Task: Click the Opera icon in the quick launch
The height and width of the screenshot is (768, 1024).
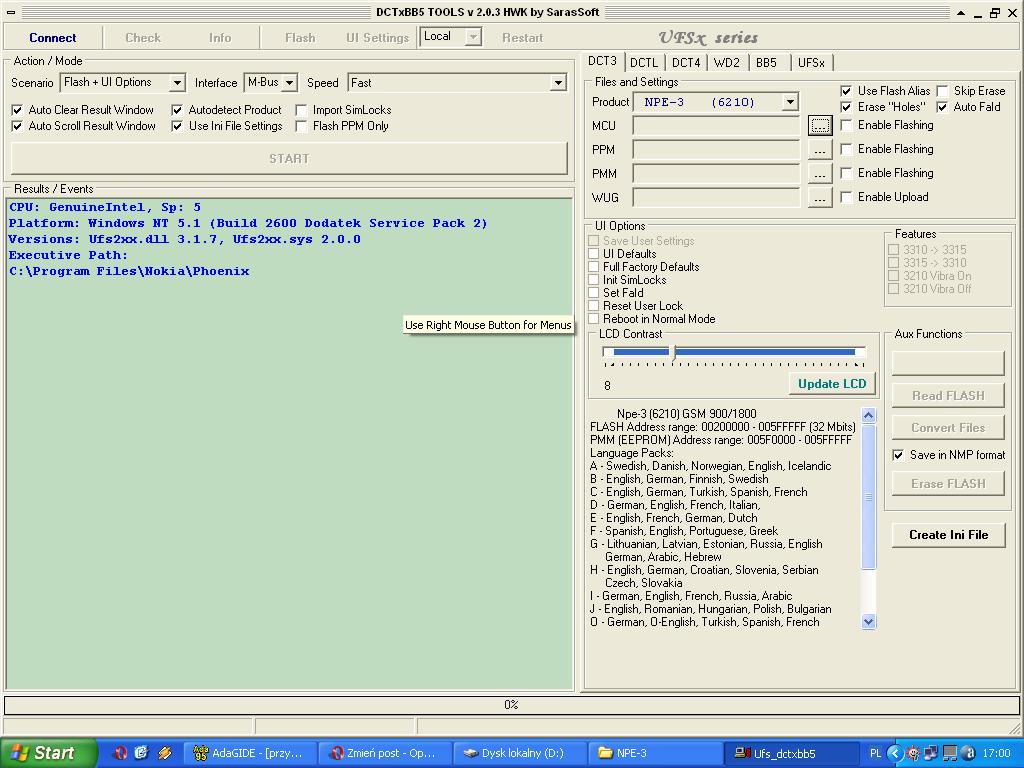Action: point(120,753)
